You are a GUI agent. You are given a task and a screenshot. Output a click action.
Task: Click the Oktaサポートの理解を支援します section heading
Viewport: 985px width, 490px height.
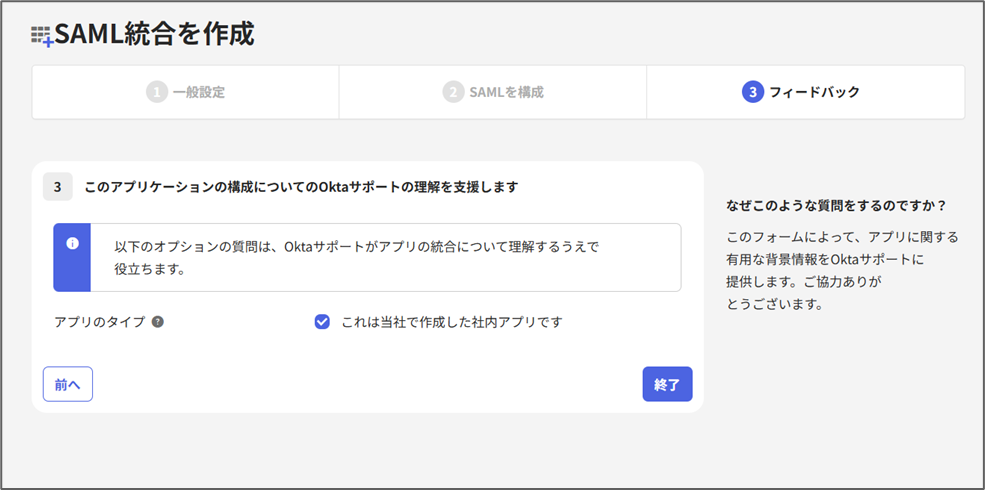302,187
